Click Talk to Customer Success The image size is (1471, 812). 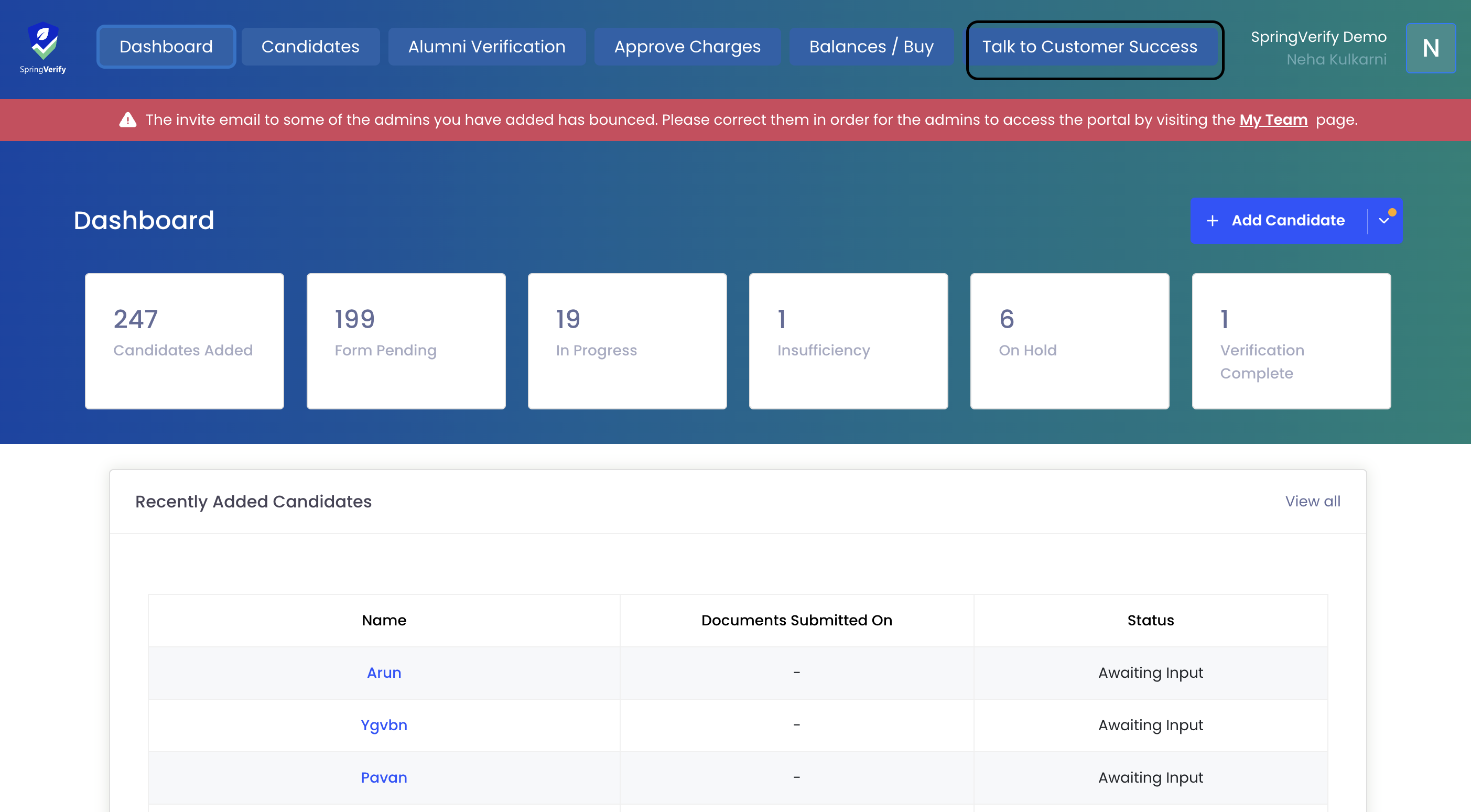1089,47
